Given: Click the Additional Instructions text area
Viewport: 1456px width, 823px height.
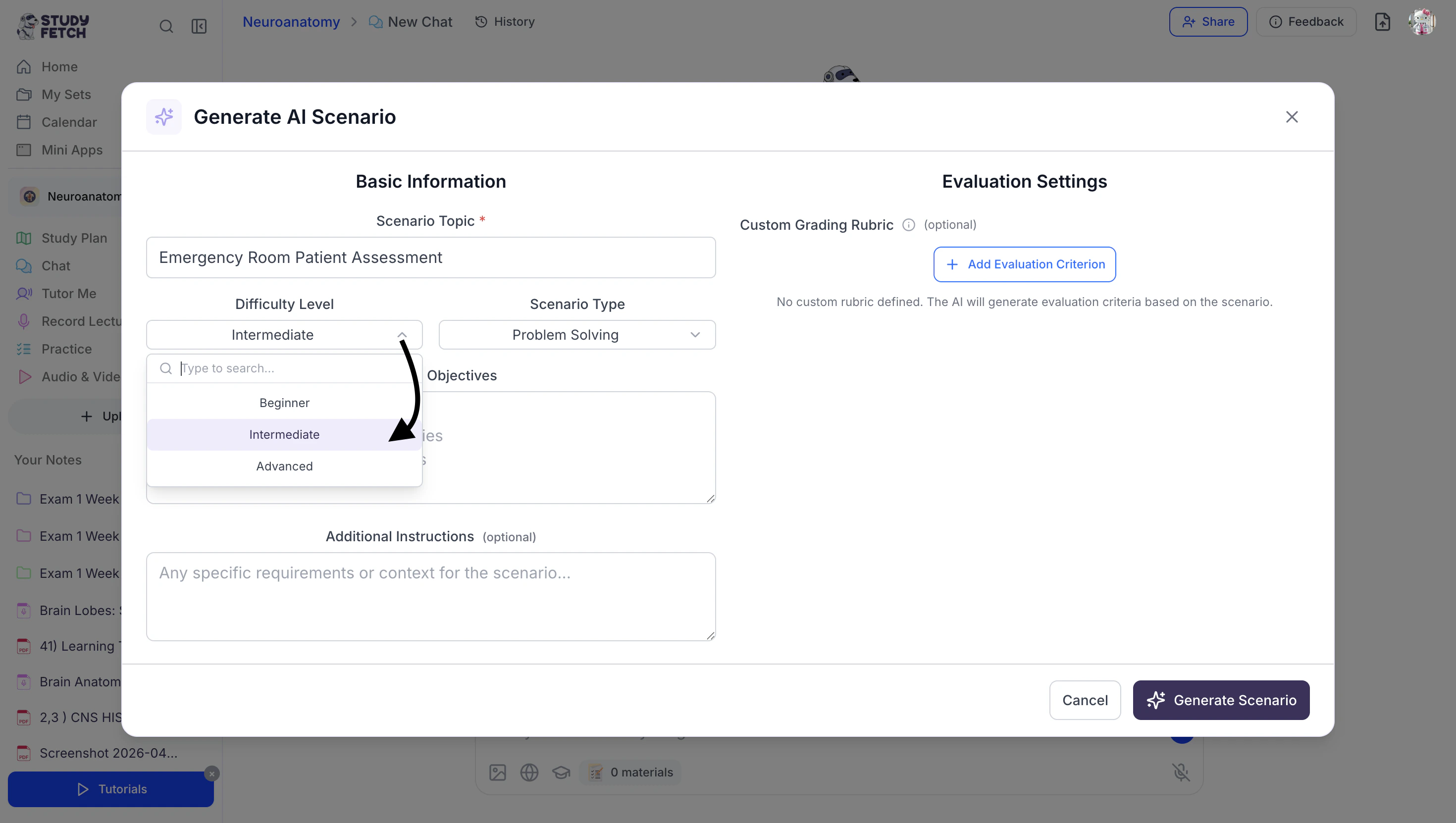Looking at the screenshot, I should 431,596.
